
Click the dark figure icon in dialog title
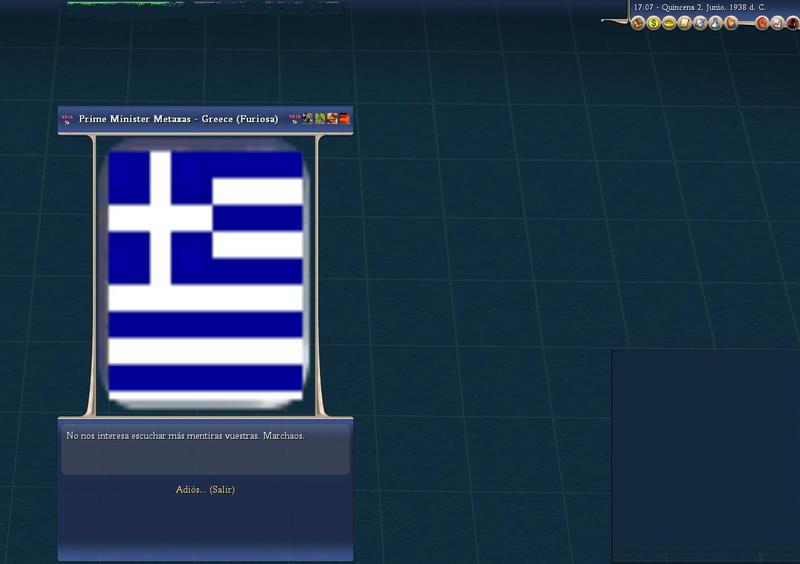coord(308,118)
